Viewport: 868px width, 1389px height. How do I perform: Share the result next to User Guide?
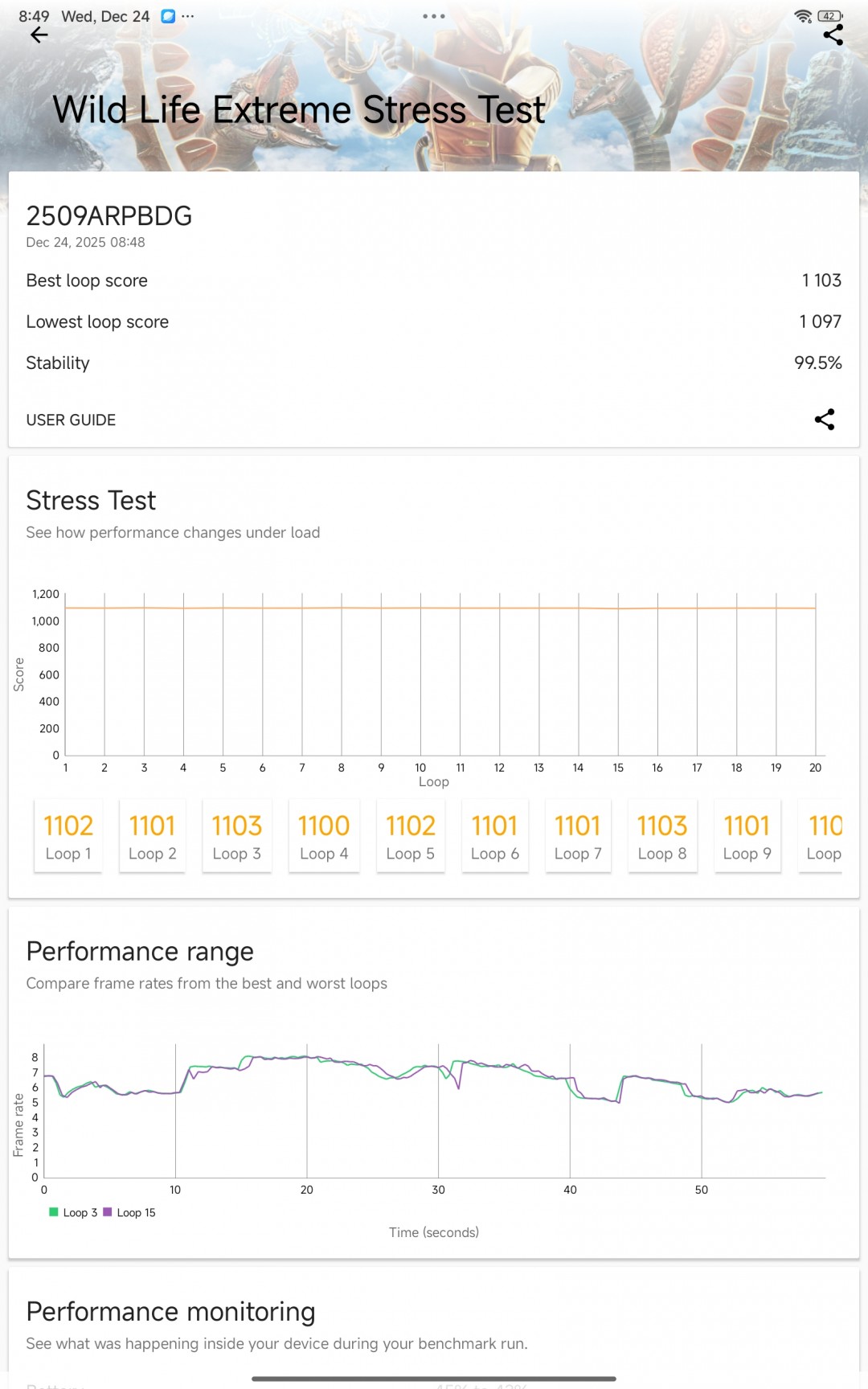(x=825, y=420)
